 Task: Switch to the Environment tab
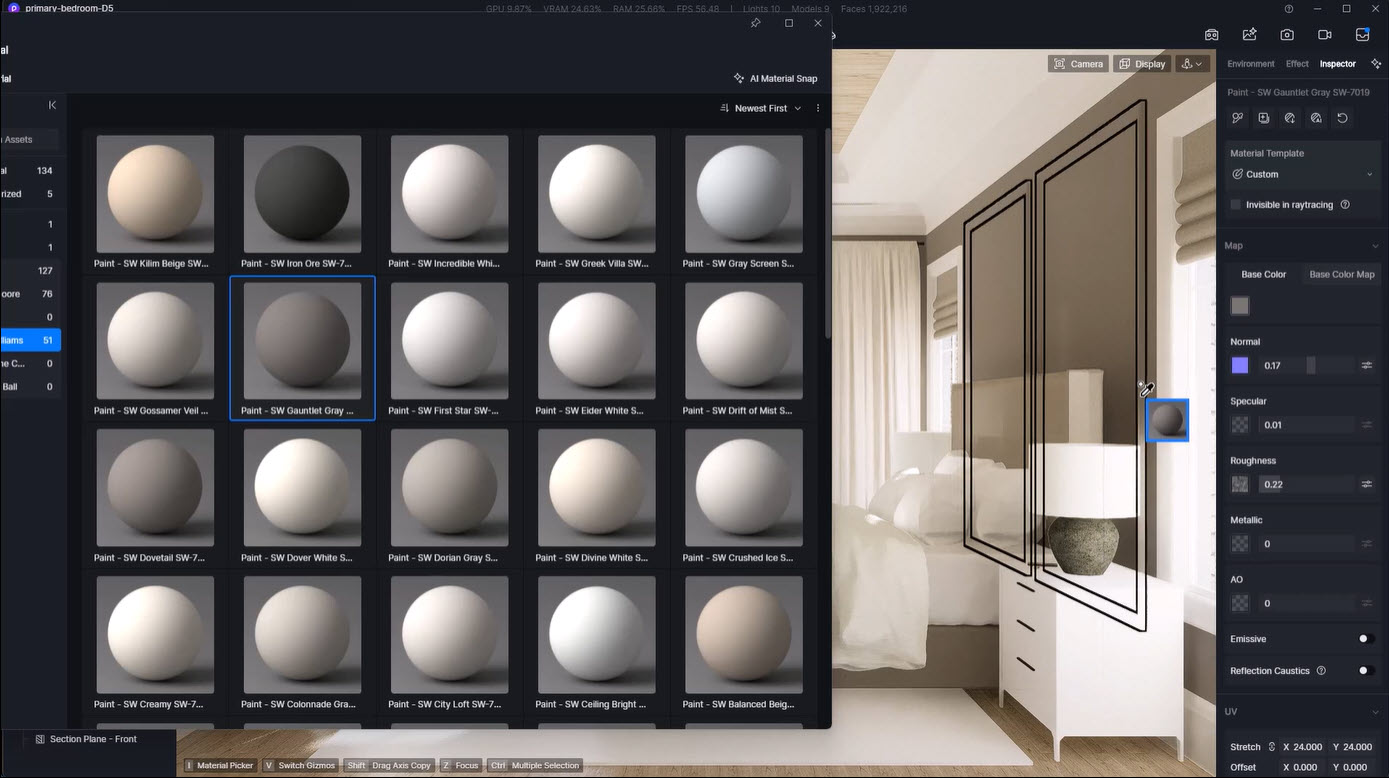[x=1250, y=64]
